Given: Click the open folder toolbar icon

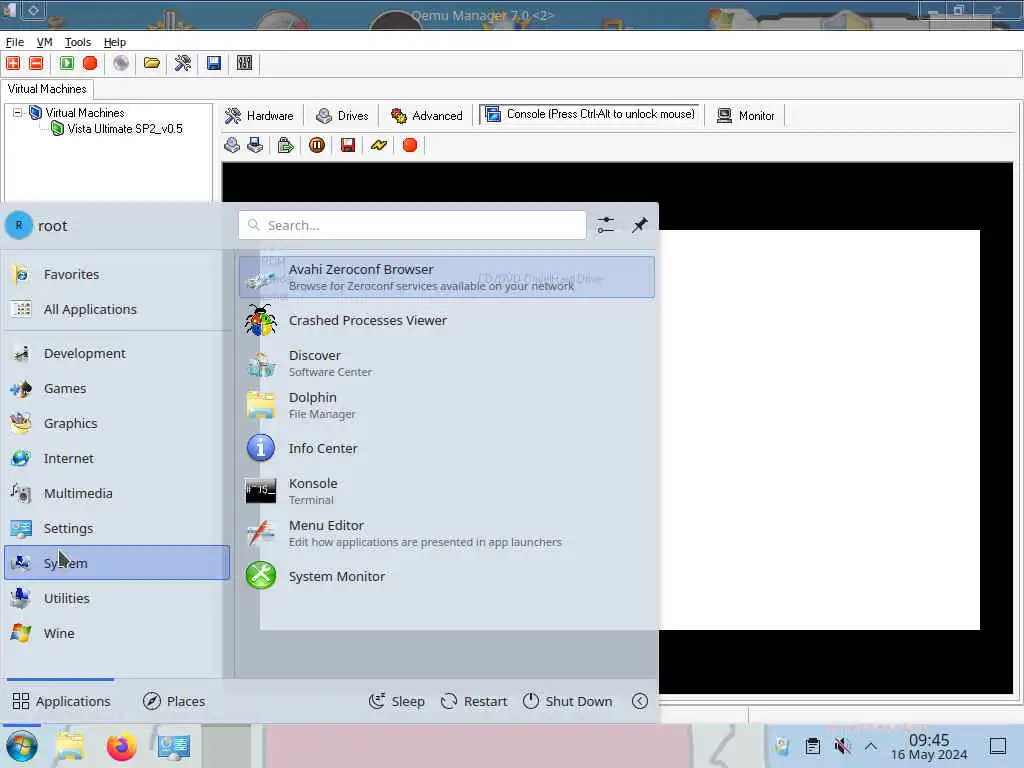Looking at the screenshot, I should tap(152, 63).
